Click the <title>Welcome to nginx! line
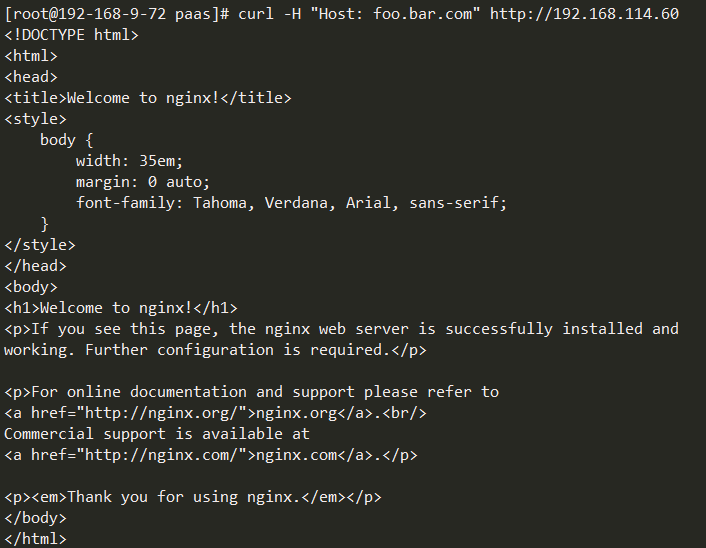706x548 pixels. 148,98
